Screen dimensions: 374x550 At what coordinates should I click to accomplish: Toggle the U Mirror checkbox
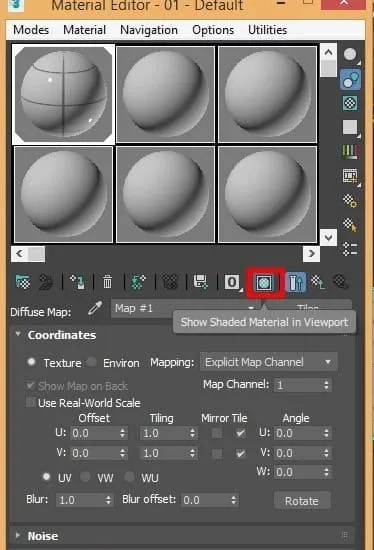[217, 433]
